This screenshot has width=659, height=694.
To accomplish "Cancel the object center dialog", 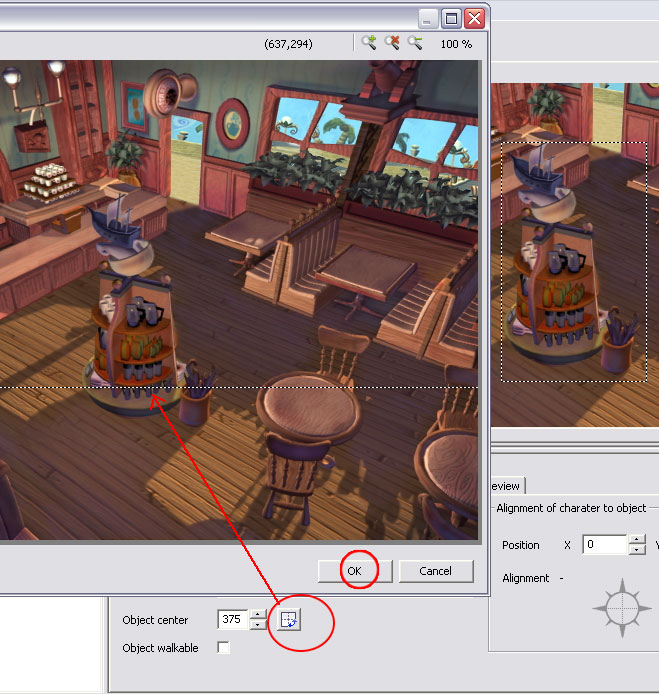I will click(x=436, y=571).
